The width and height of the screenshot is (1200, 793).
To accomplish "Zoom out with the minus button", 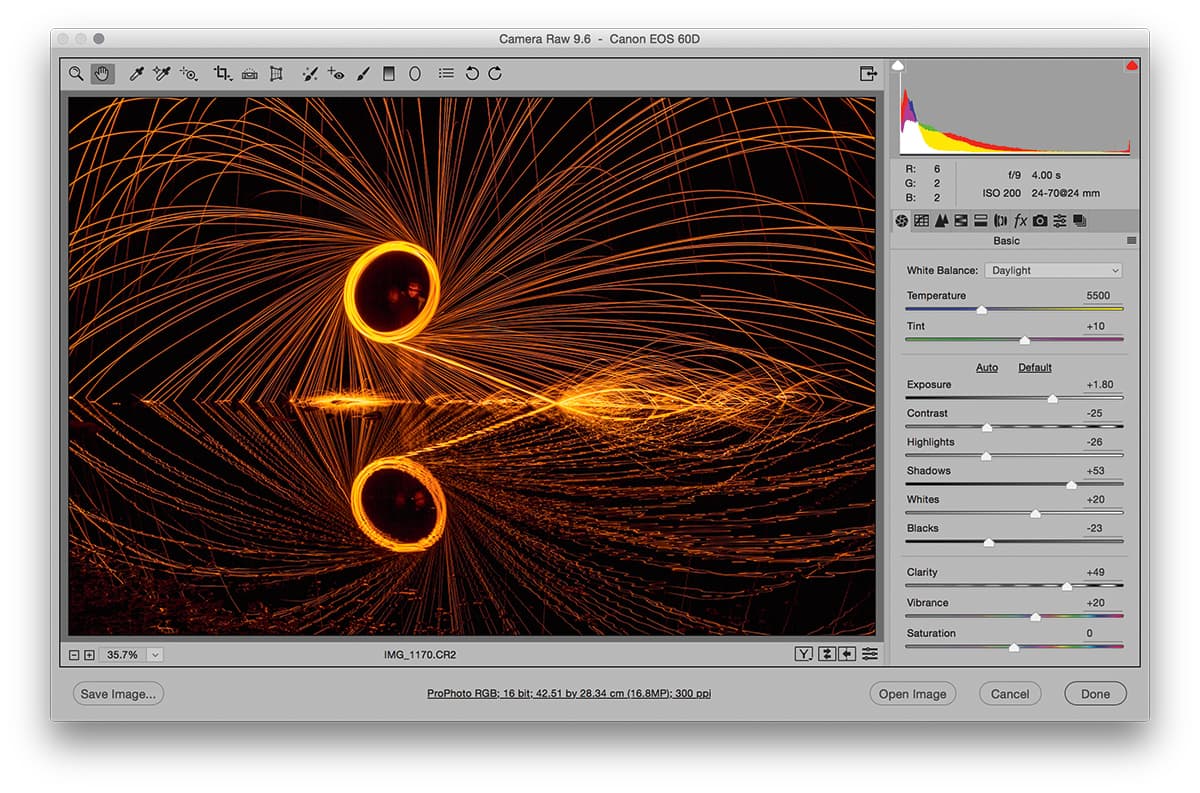I will click(74, 655).
